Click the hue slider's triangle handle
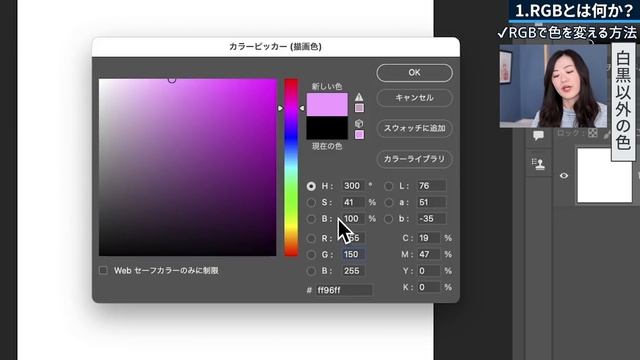 pyautogui.click(x=280, y=108)
